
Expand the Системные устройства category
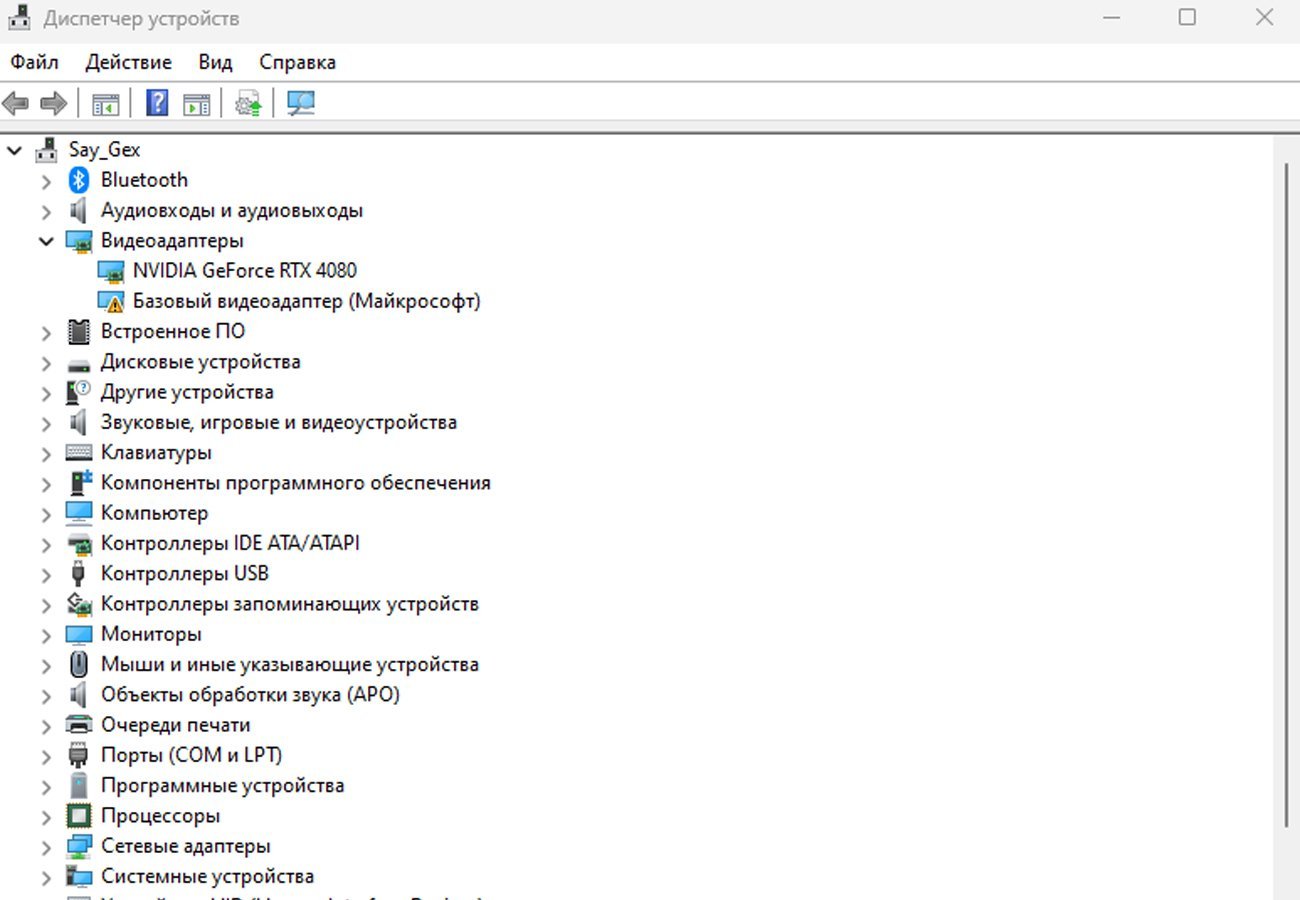click(46, 877)
